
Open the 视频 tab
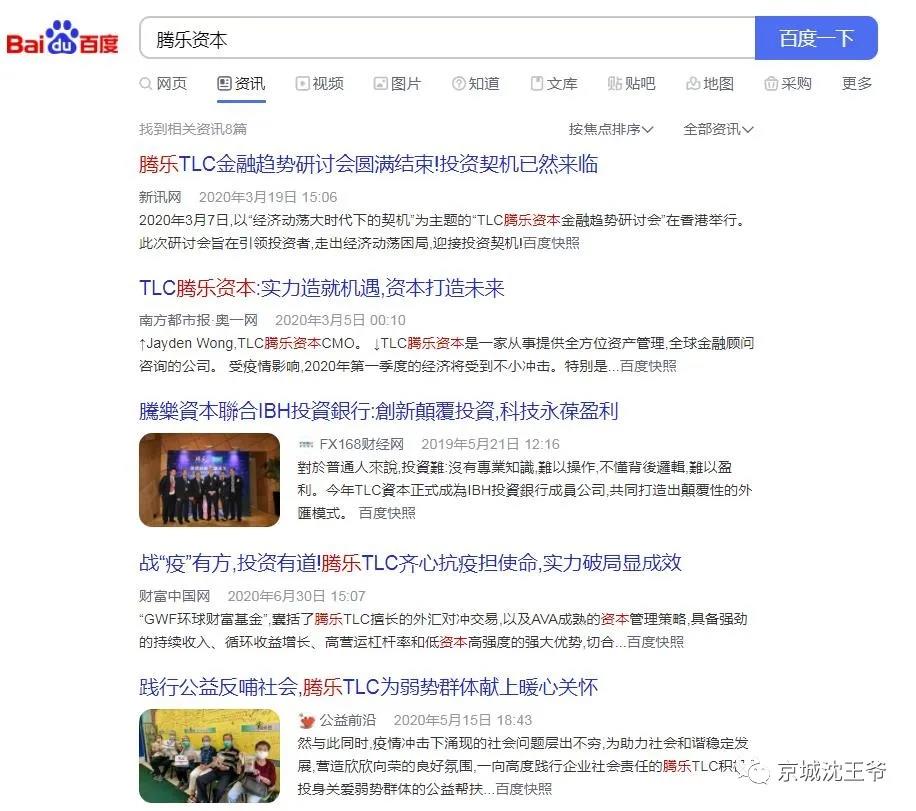click(320, 84)
